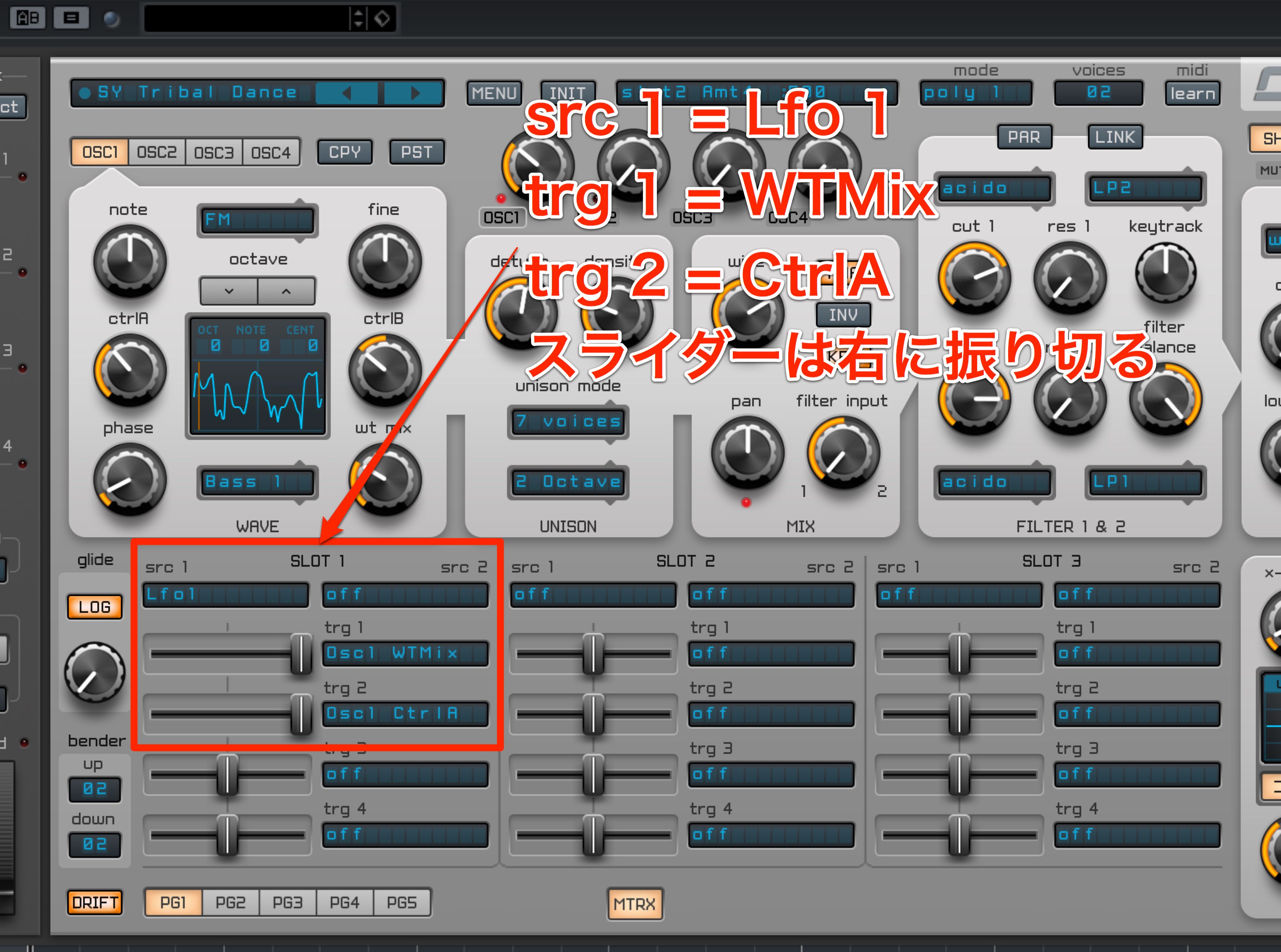The image size is (1281, 952).
Task: Click the MTRX button
Action: (635, 904)
